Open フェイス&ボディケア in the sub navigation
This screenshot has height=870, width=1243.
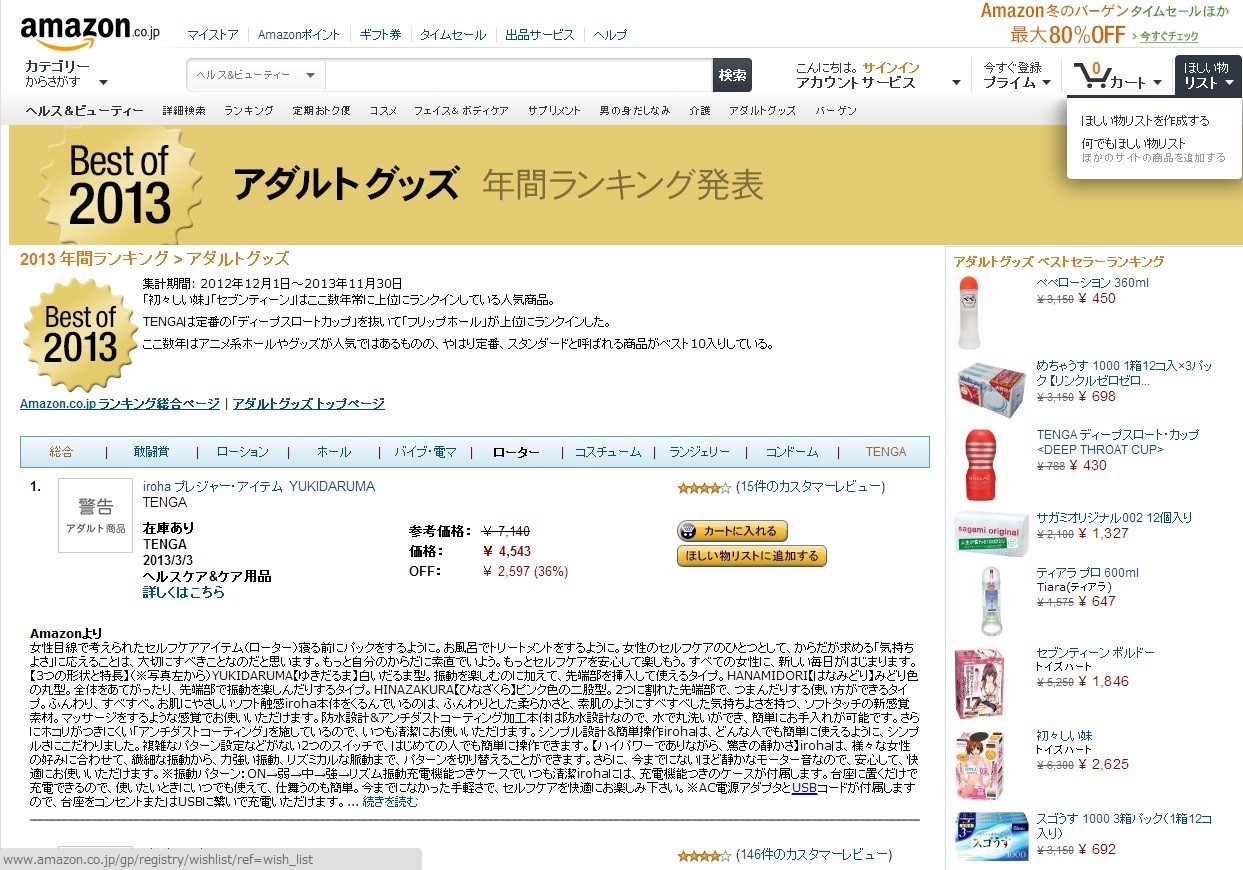tap(461, 111)
